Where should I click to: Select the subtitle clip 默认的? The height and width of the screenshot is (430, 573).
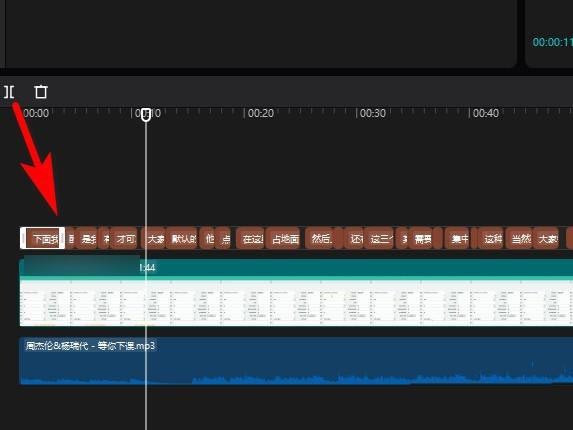(182, 239)
